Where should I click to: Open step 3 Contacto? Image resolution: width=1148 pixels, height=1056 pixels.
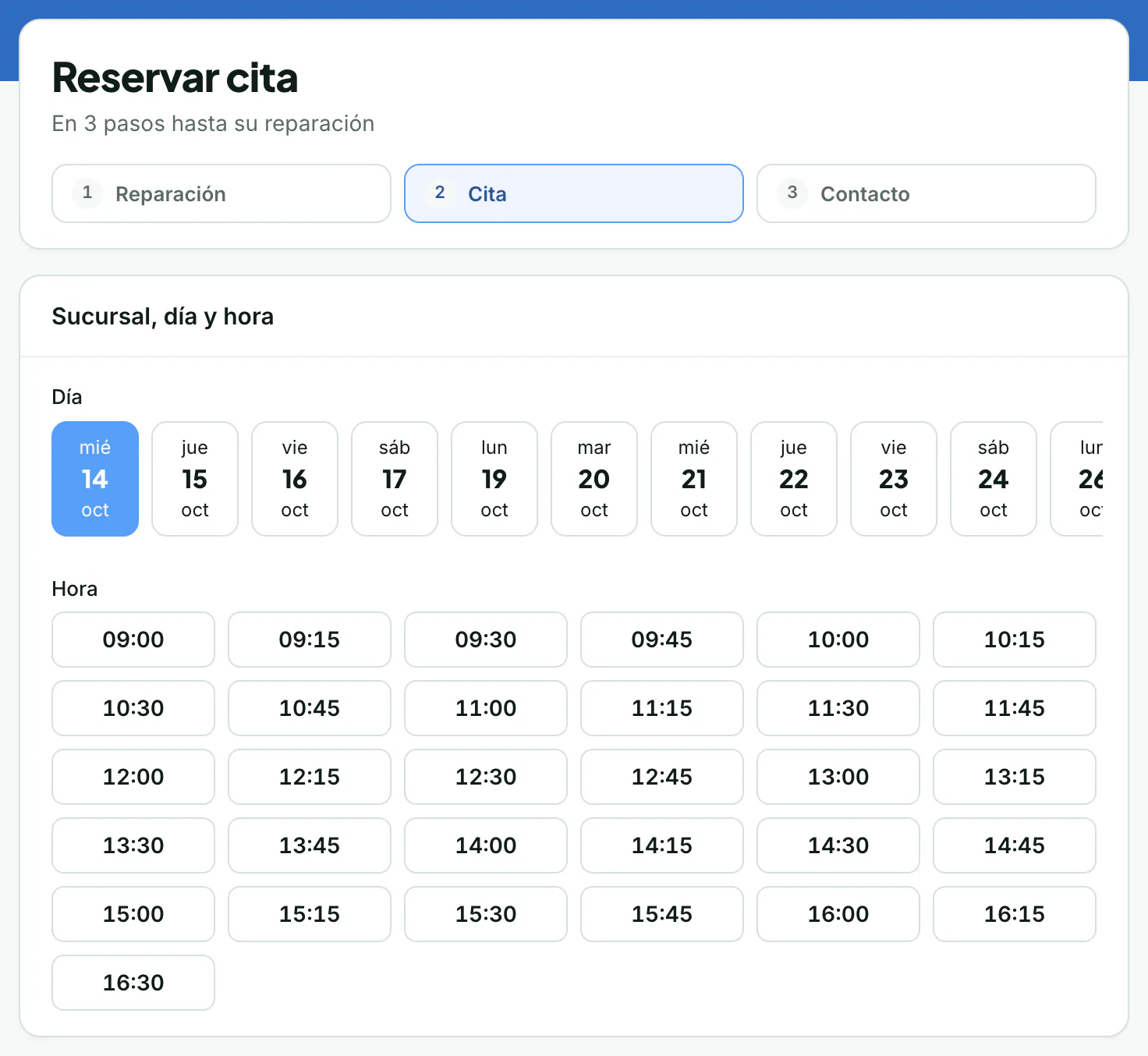coord(927,193)
